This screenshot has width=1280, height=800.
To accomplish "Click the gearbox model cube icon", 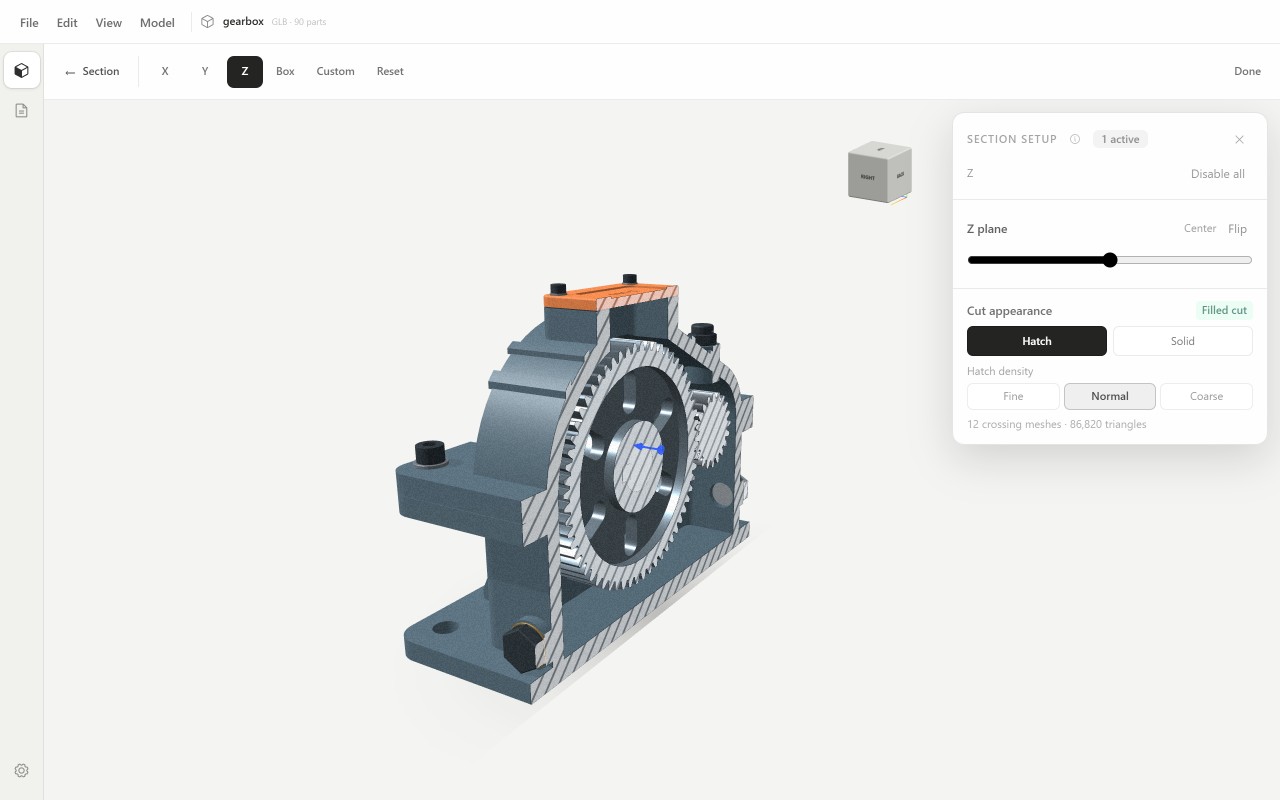I will point(207,22).
